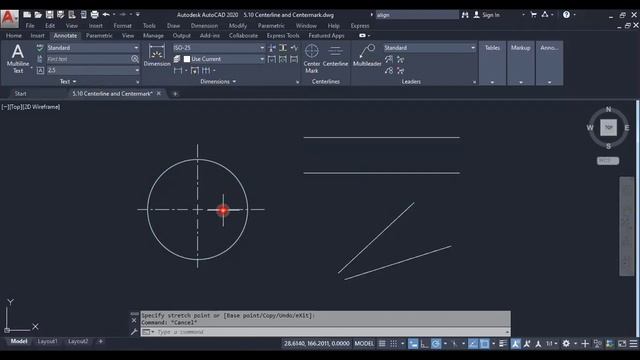Click the check spelling icon in the Text panel
The width and height of the screenshot is (640, 360).
40,48
